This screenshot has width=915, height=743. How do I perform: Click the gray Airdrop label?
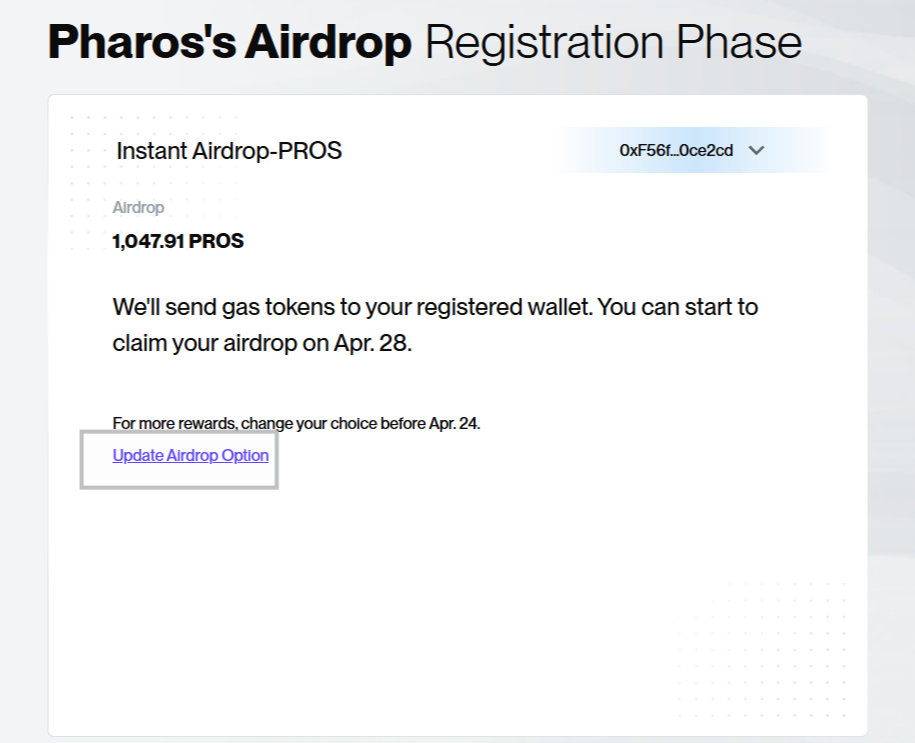tap(138, 208)
